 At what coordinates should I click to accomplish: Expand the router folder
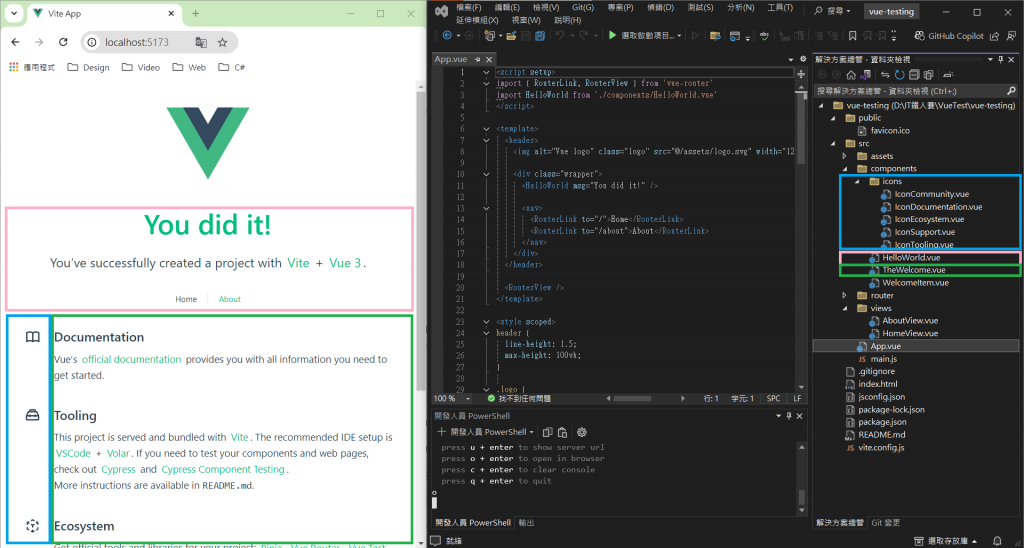click(x=844, y=295)
